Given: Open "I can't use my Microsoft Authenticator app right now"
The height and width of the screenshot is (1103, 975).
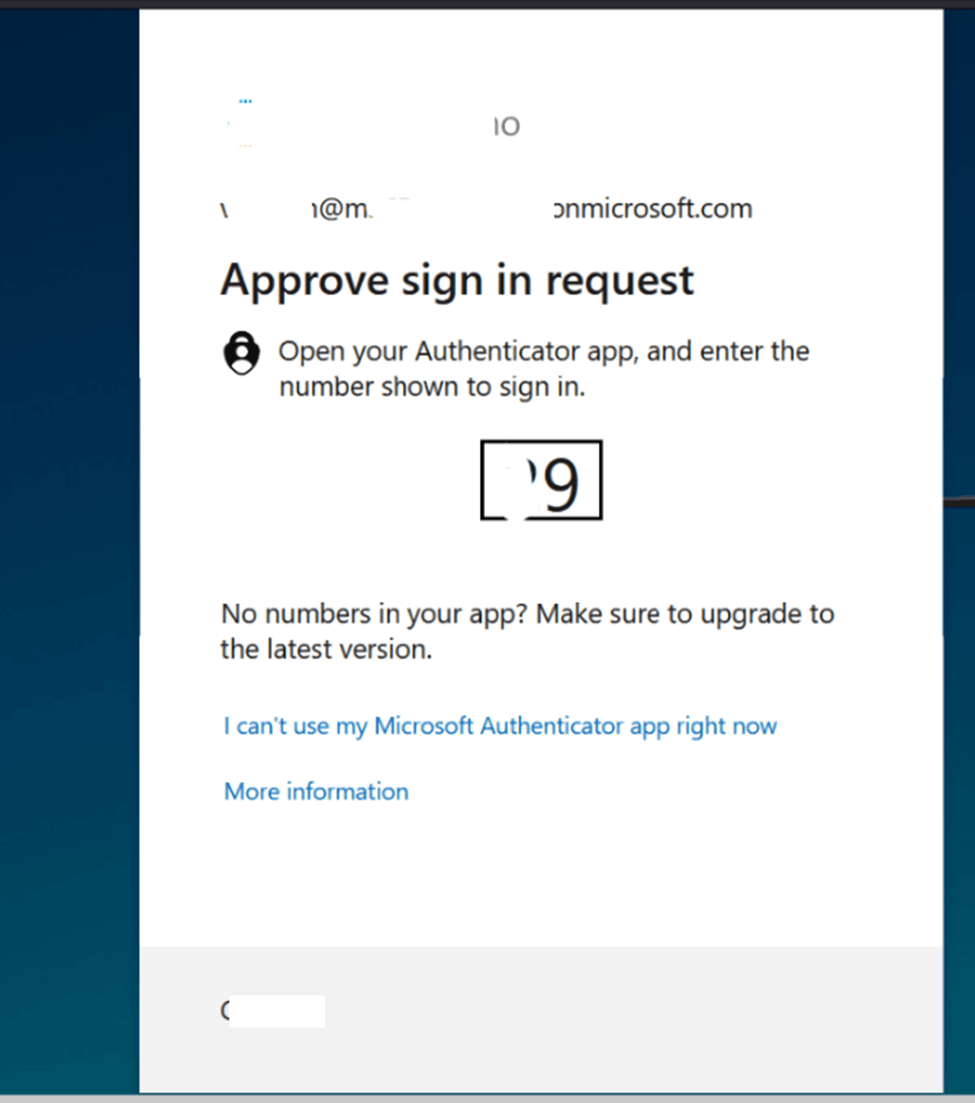Looking at the screenshot, I should point(500,726).
